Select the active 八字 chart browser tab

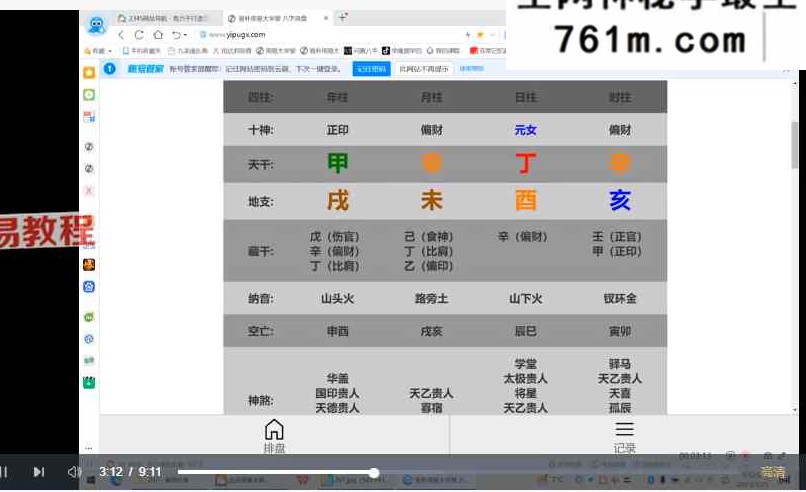point(272,18)
